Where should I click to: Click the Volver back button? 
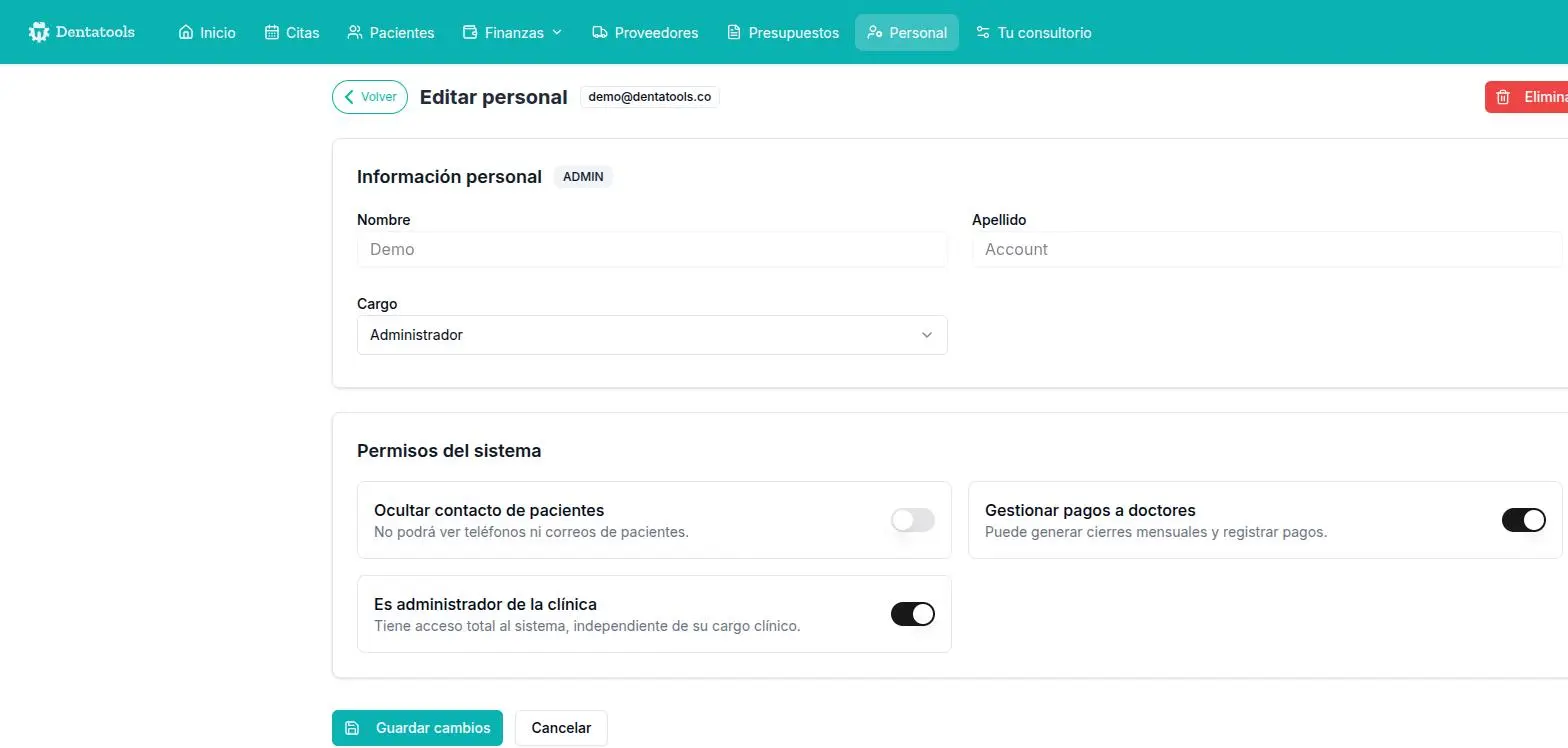coord(370,97)
